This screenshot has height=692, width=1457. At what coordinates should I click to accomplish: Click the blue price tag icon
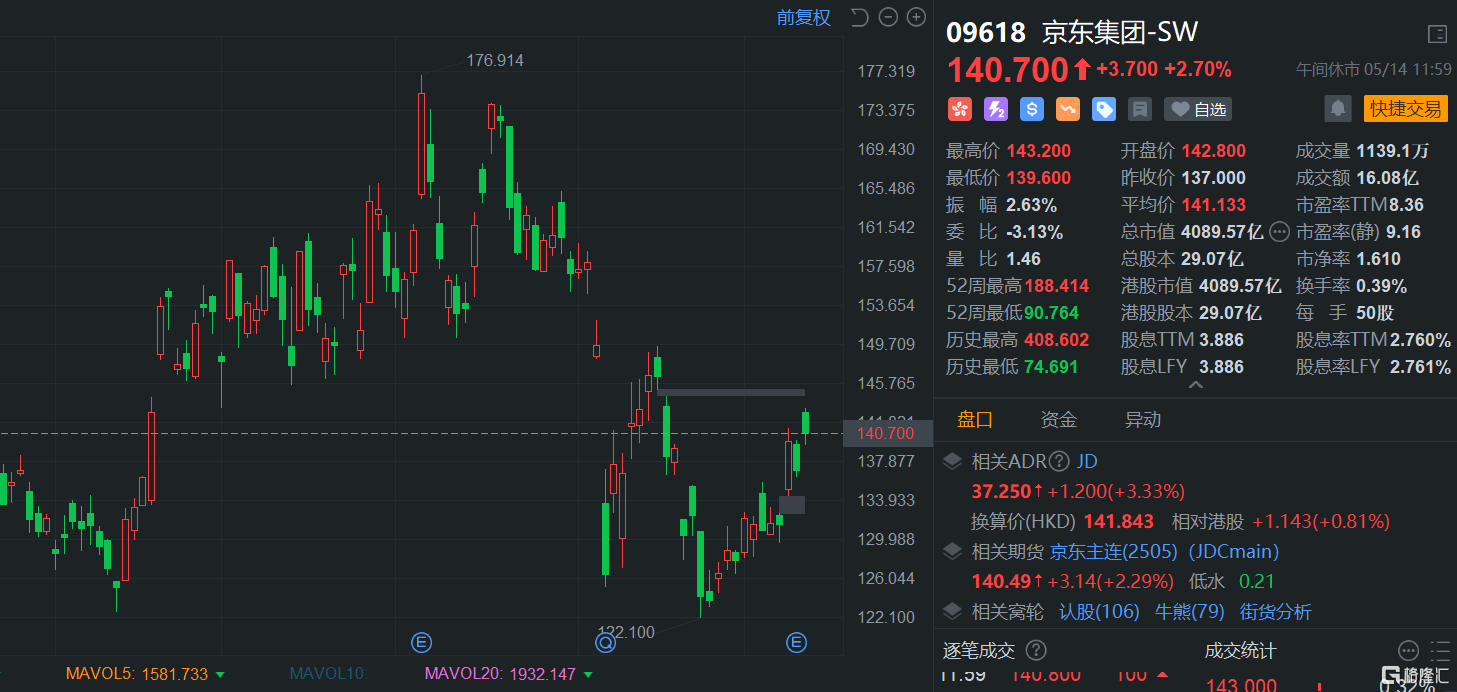[1104, 109]
